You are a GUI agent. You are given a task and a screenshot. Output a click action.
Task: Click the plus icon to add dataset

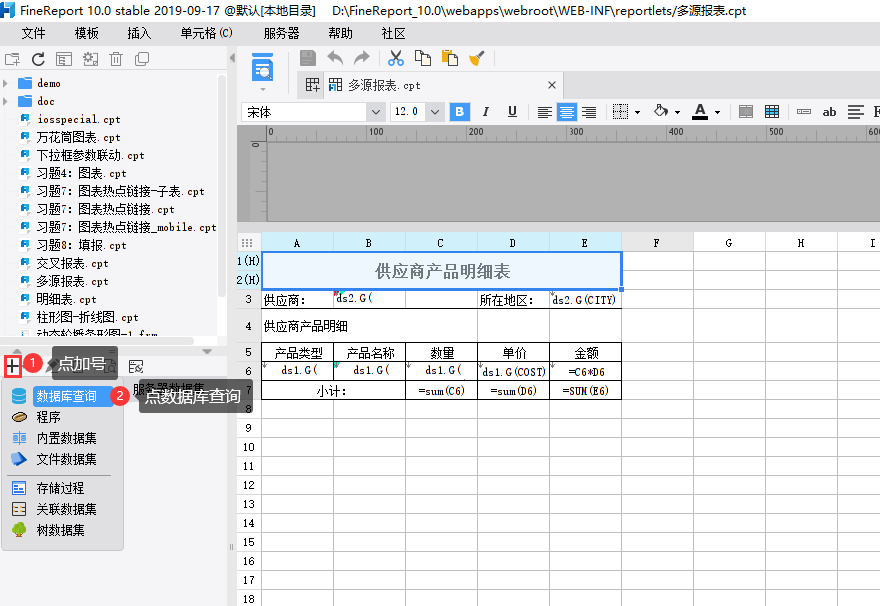click(12, 366)
